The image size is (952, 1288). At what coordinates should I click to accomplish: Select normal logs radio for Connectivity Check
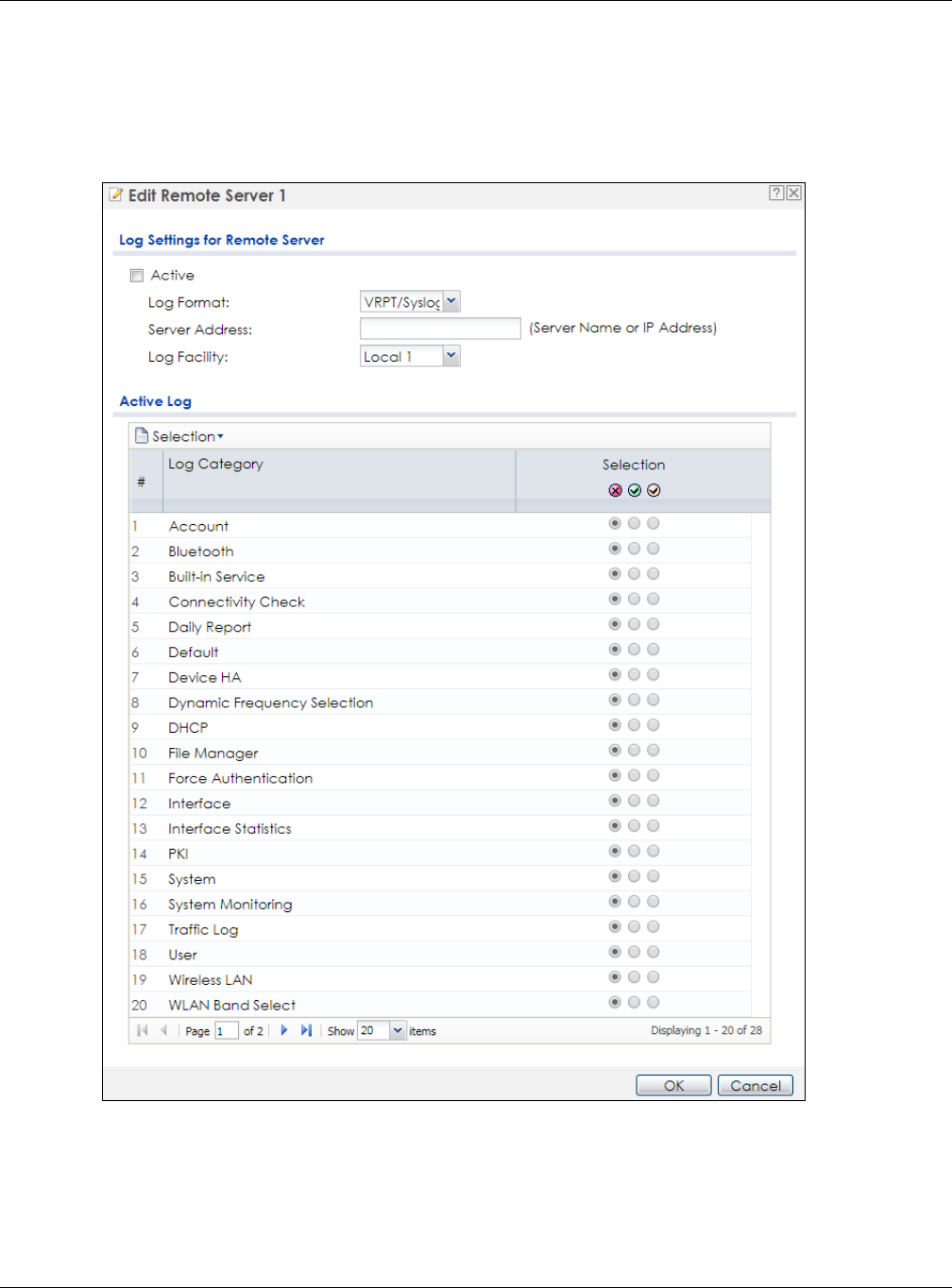point(634,599)
